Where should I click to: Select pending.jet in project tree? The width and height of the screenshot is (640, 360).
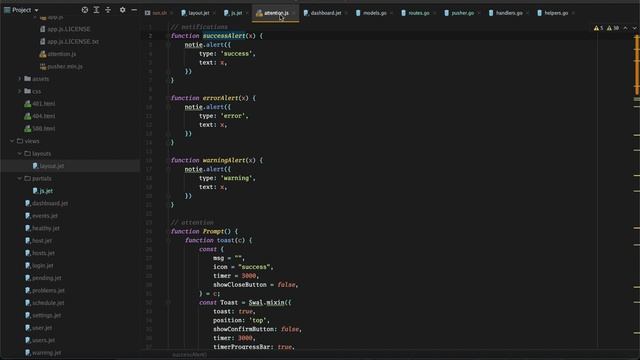click(x=43, y=278)
